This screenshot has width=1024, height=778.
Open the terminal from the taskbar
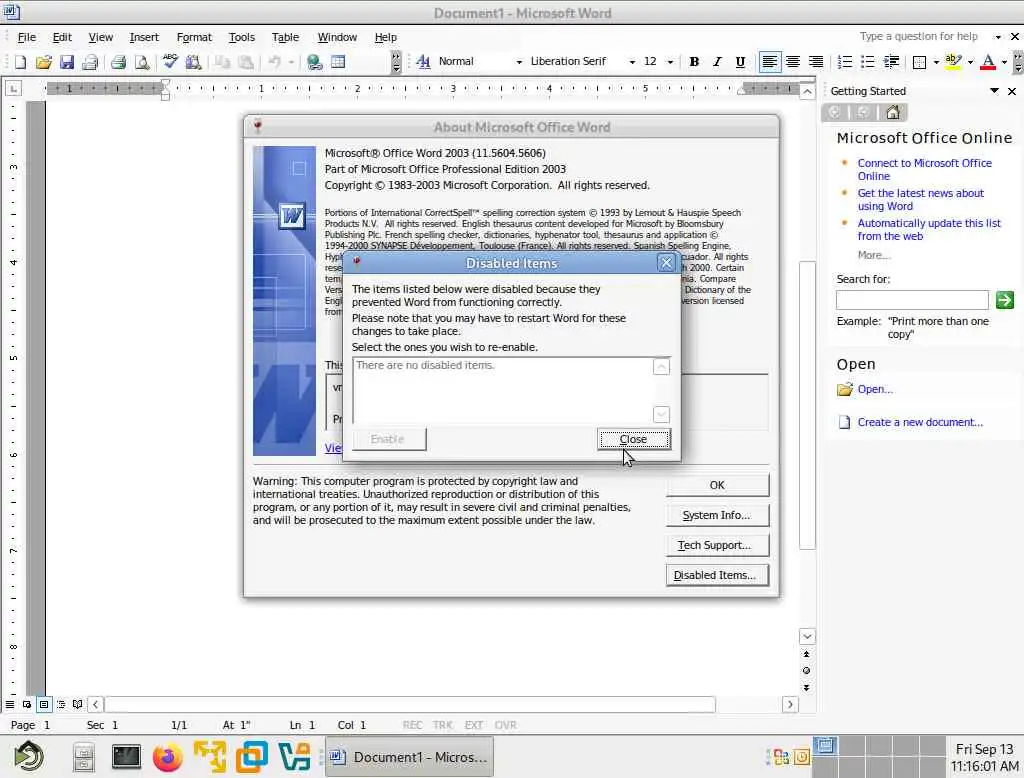tap(126, 757)
